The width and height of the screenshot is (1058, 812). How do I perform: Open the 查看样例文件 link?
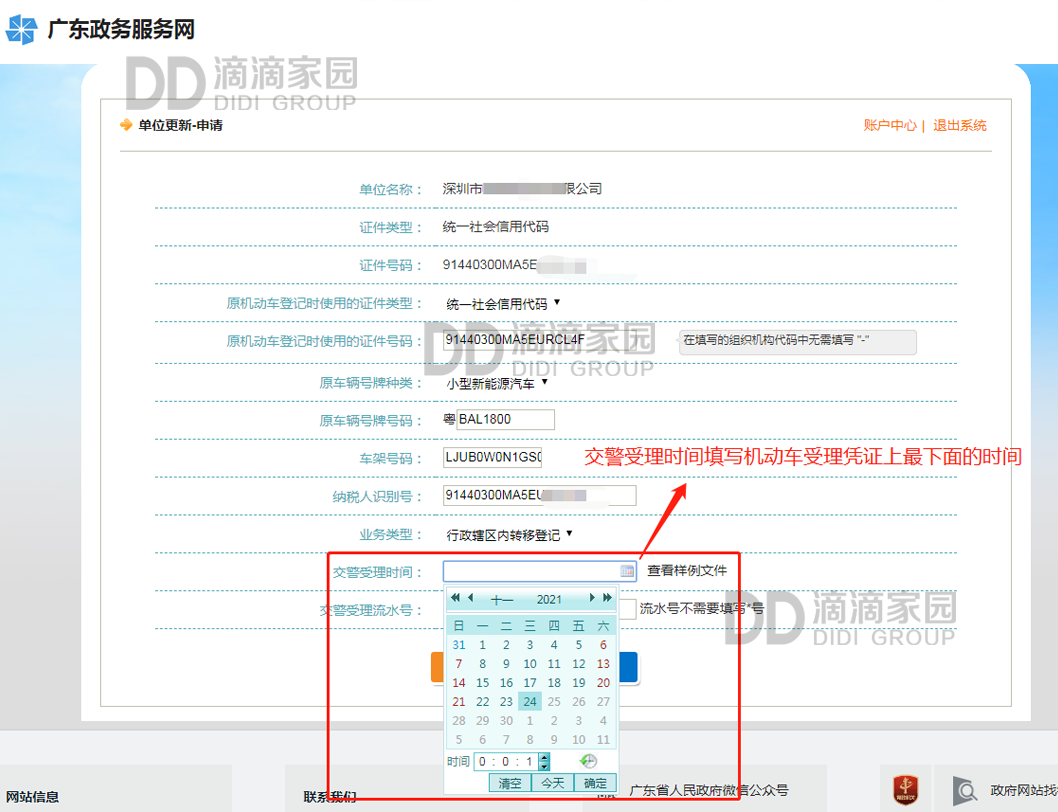(x=687, y=570)
